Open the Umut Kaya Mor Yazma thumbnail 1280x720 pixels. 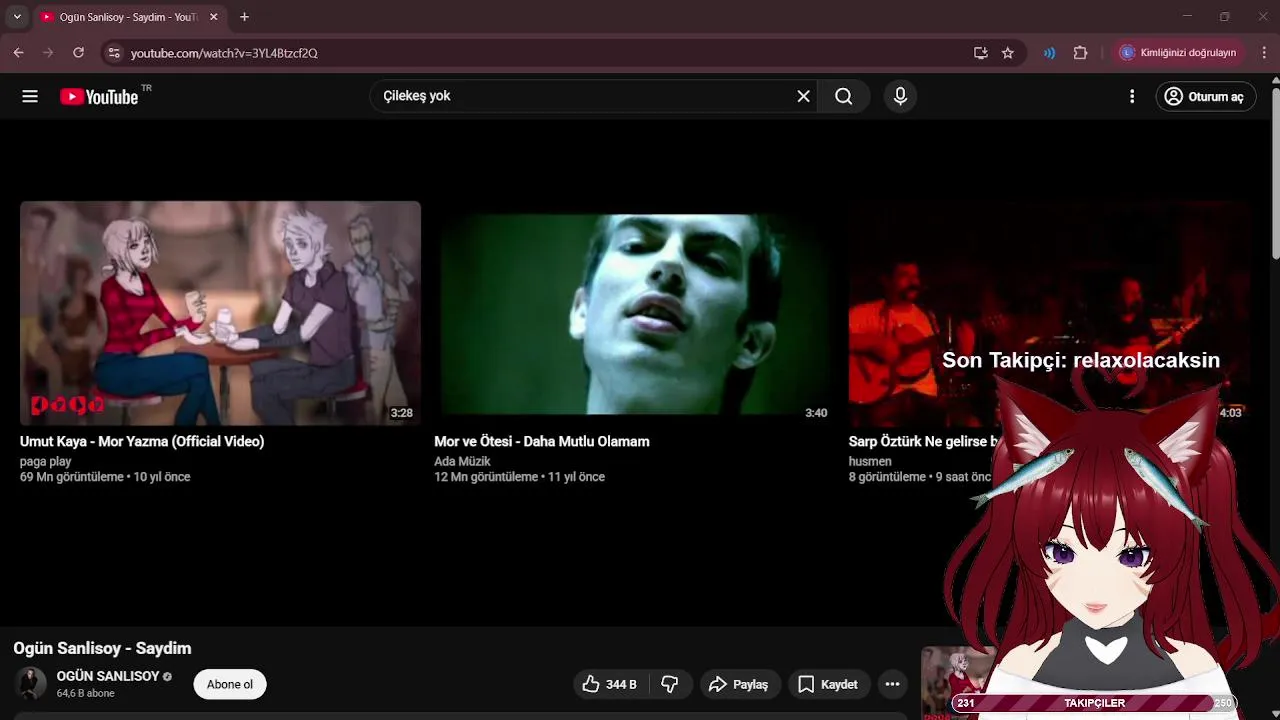220,313
